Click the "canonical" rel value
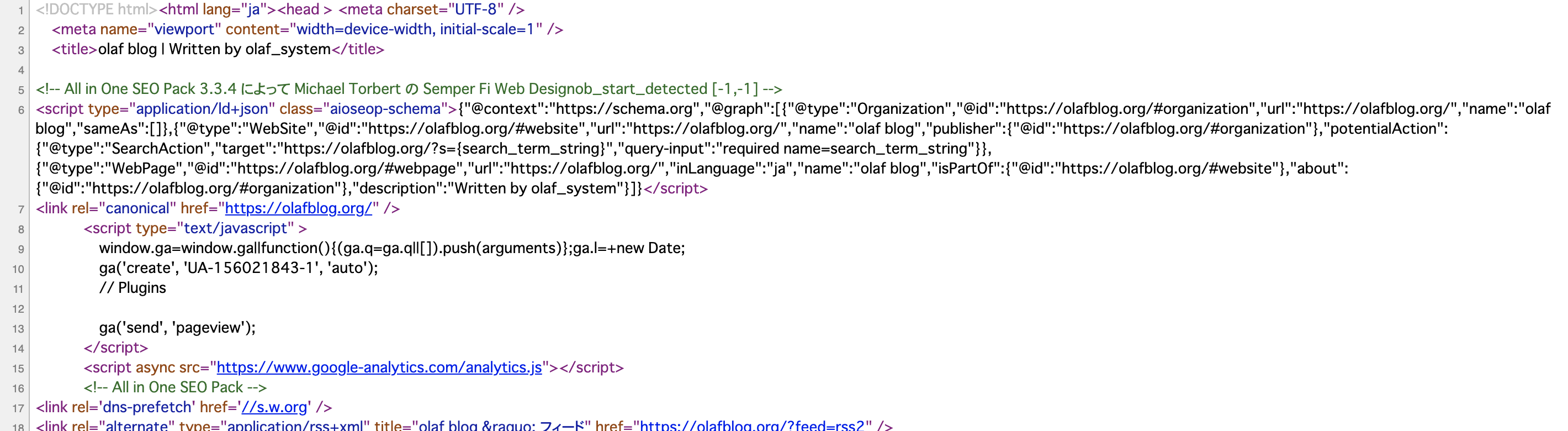Image resolution: width=1568 pixels, height=431 pixels. (137, 208)
